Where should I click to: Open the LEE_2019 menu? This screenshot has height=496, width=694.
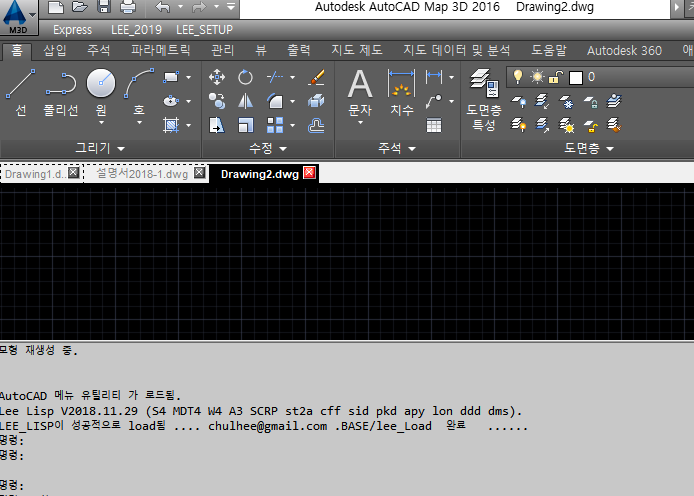pos(136,30)
